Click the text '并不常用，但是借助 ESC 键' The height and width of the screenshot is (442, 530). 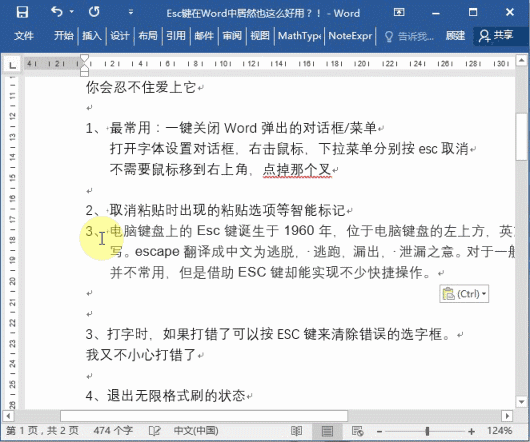point(198,272)
